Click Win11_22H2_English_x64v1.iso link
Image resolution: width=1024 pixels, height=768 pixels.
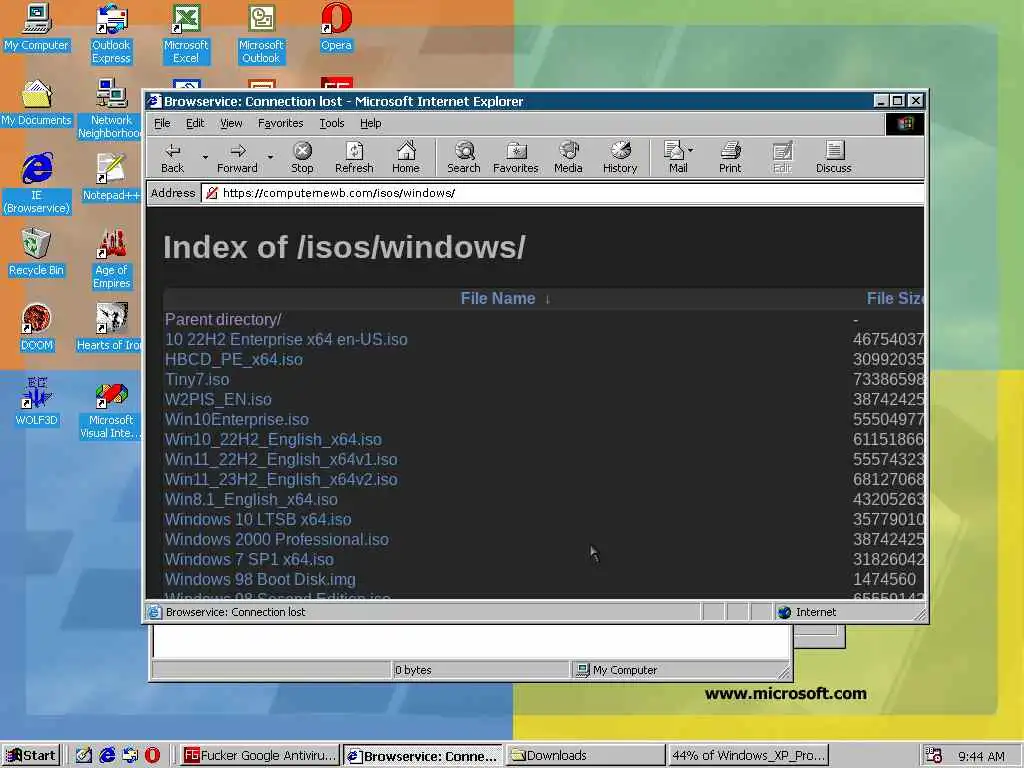point(281,460)
